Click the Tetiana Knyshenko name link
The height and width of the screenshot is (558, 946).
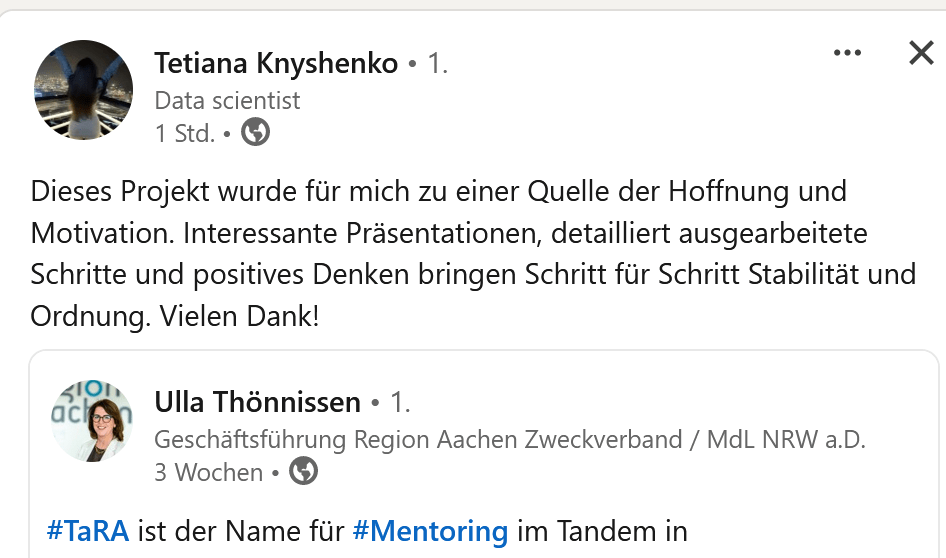point(277,63)
